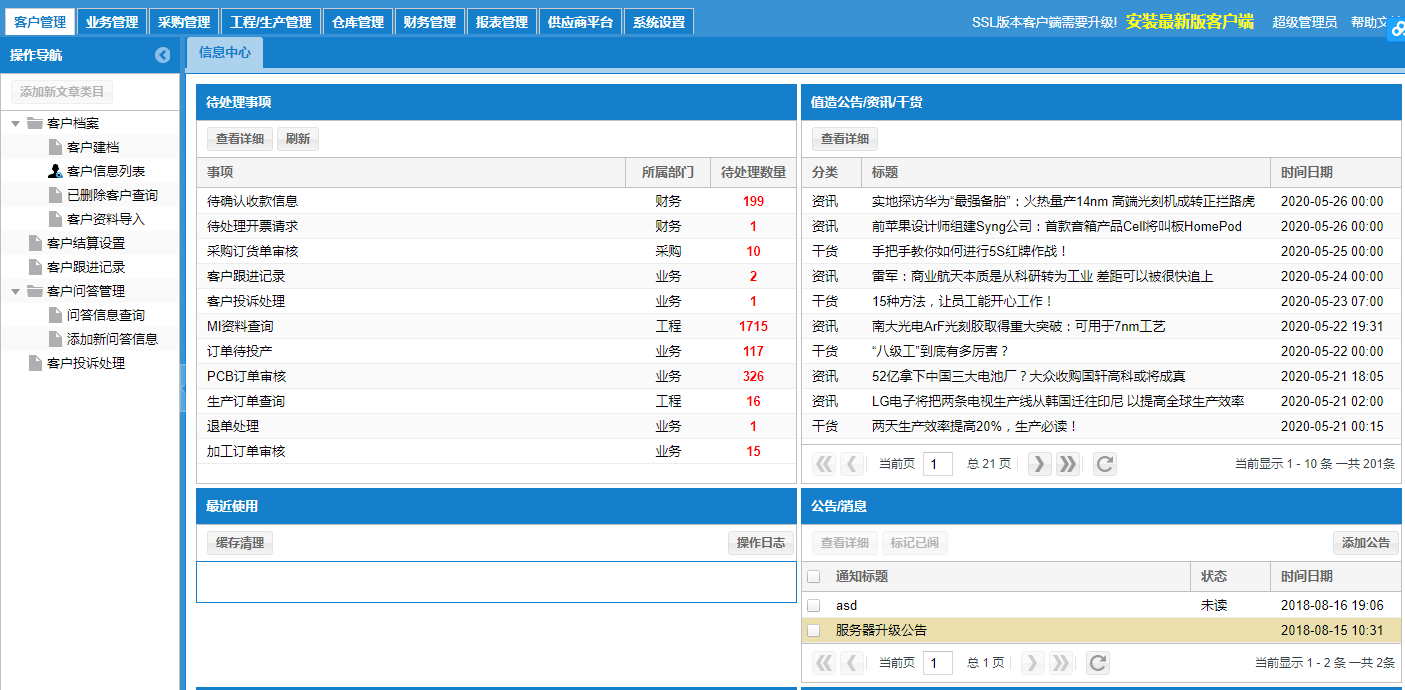The height and width of the screenshot is (690, 1405).
Task: Click the link icon at top-right corner
Action: click(1397, 30)
